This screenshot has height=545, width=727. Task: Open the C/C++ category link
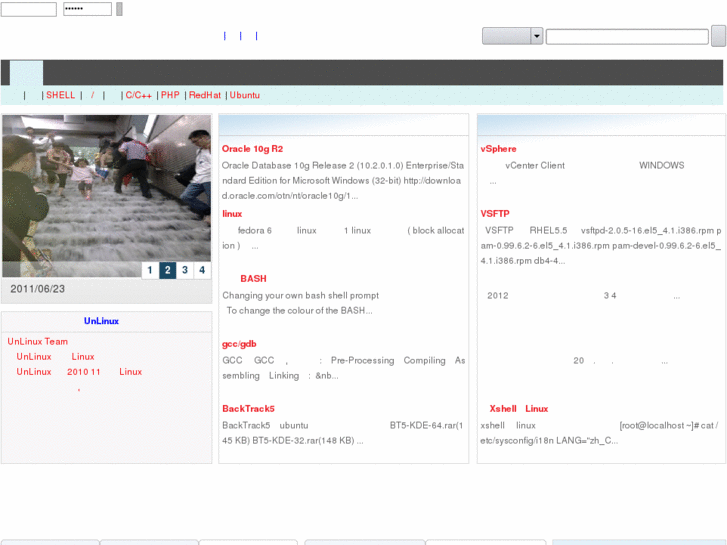pos(138,95)
